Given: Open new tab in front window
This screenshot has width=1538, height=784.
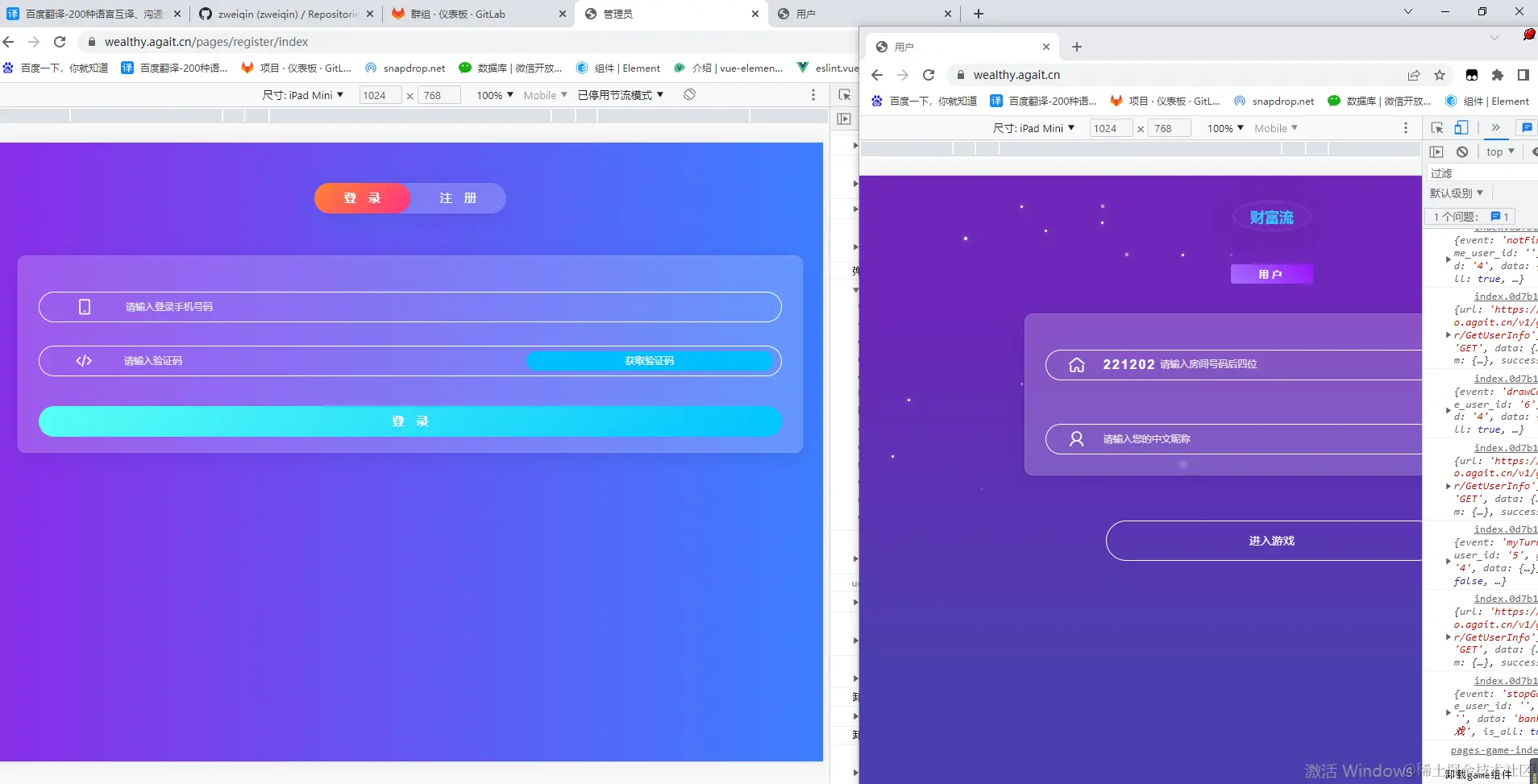Looking at the screenshot, I should coord(1077,47).
